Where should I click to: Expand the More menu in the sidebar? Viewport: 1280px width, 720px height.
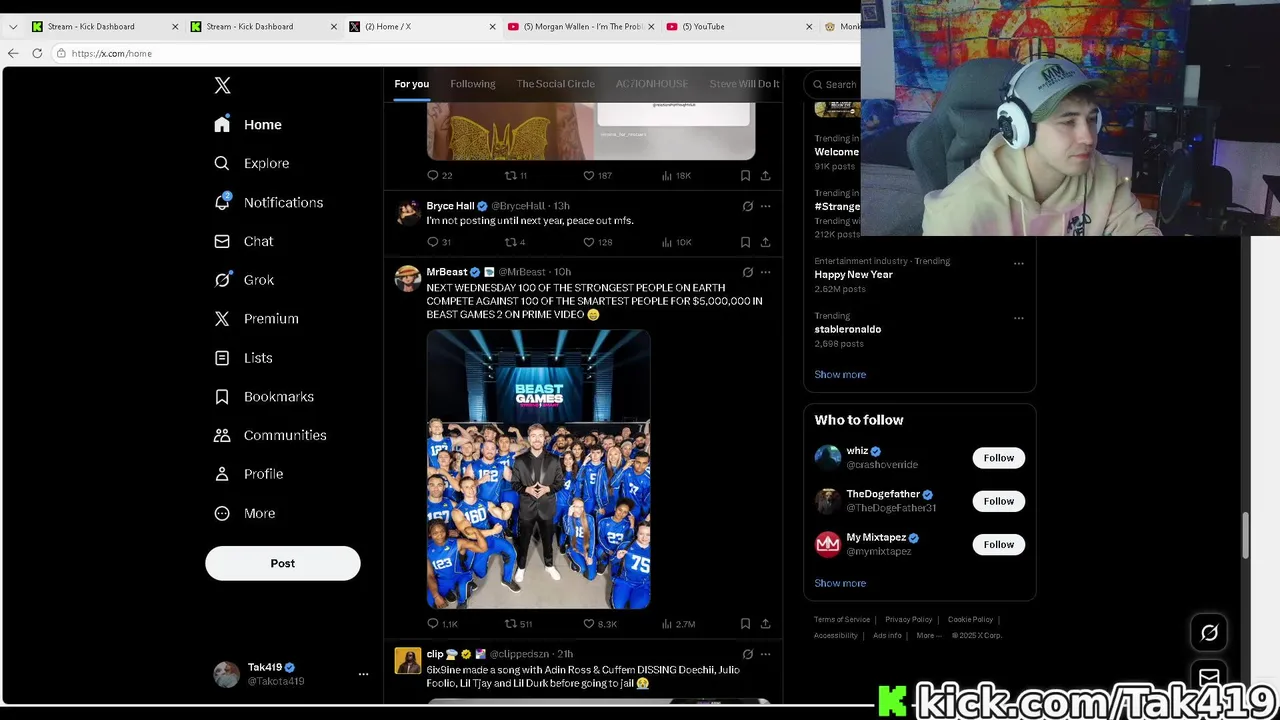coord(244,513)
